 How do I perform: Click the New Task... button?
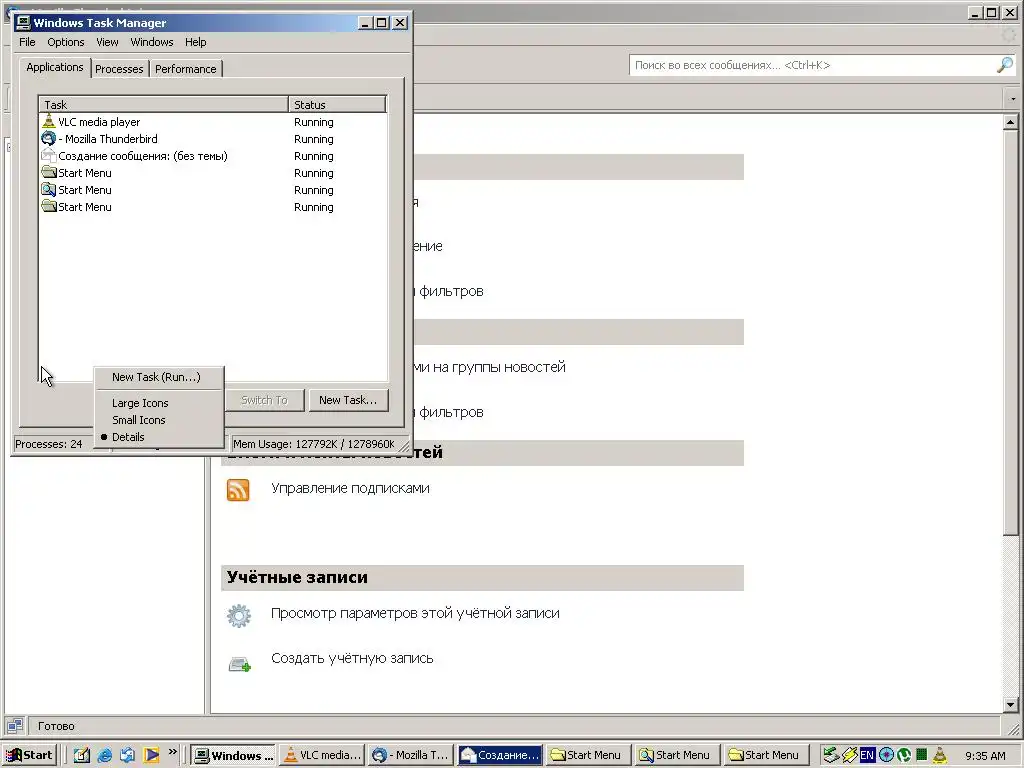348,400
